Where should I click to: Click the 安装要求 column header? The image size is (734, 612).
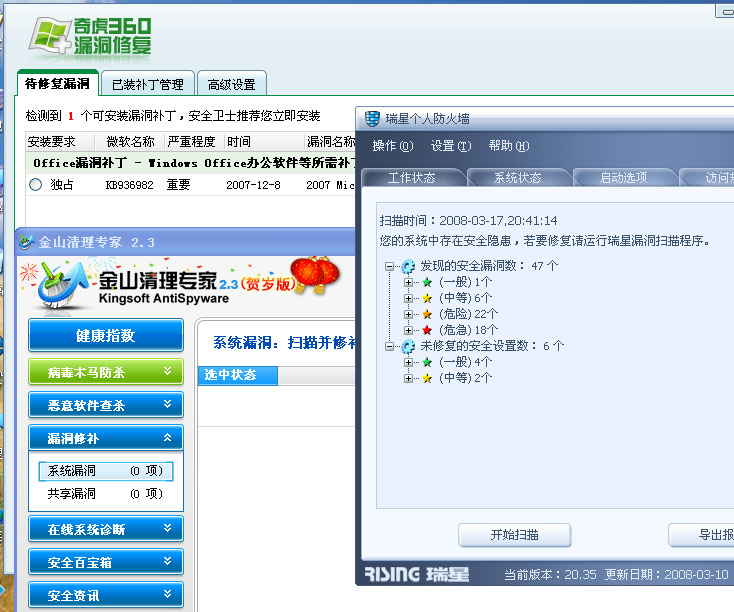[60, 141]
